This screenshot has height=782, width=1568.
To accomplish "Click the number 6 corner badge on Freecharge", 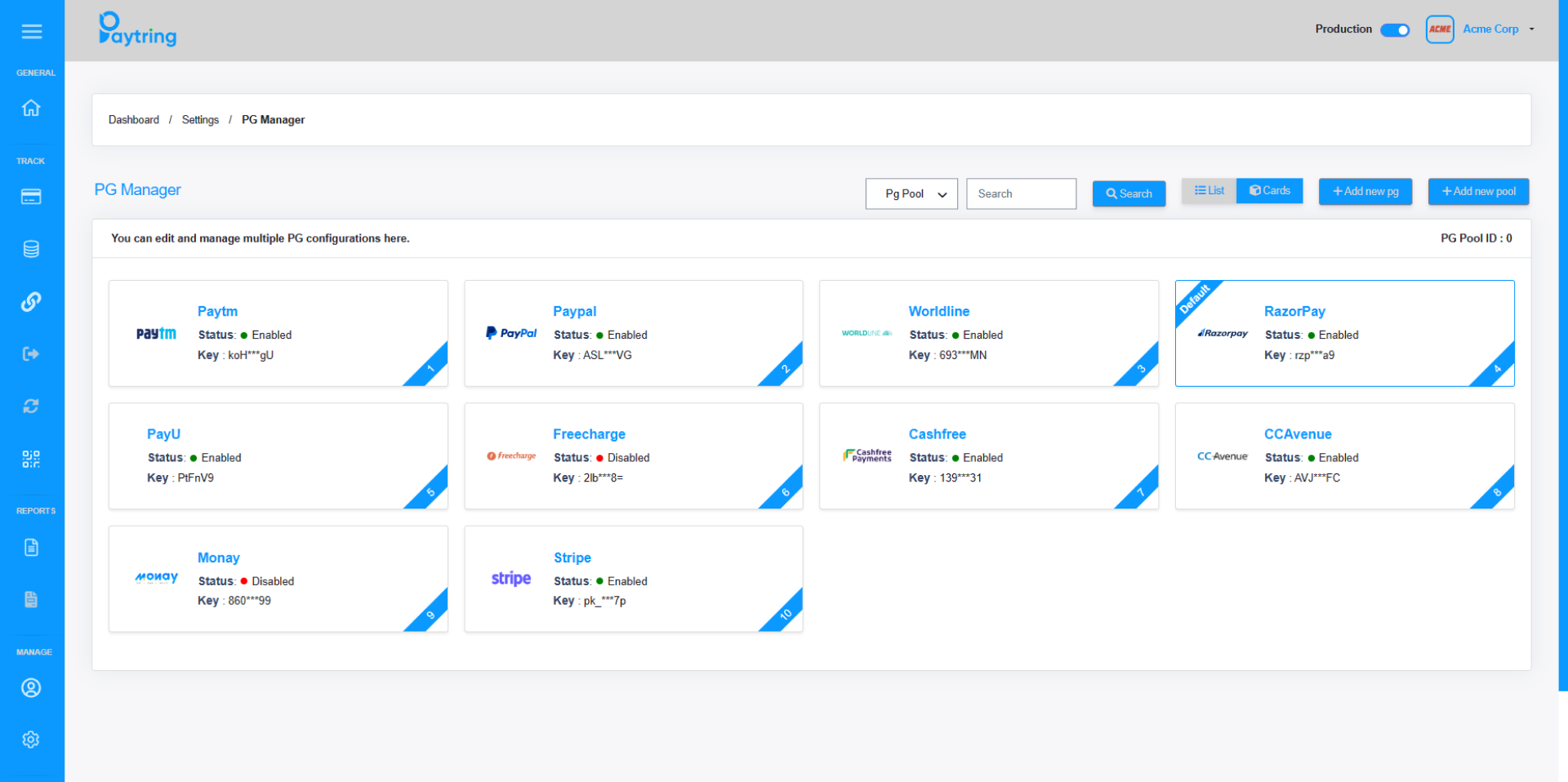I will point(785,492).
